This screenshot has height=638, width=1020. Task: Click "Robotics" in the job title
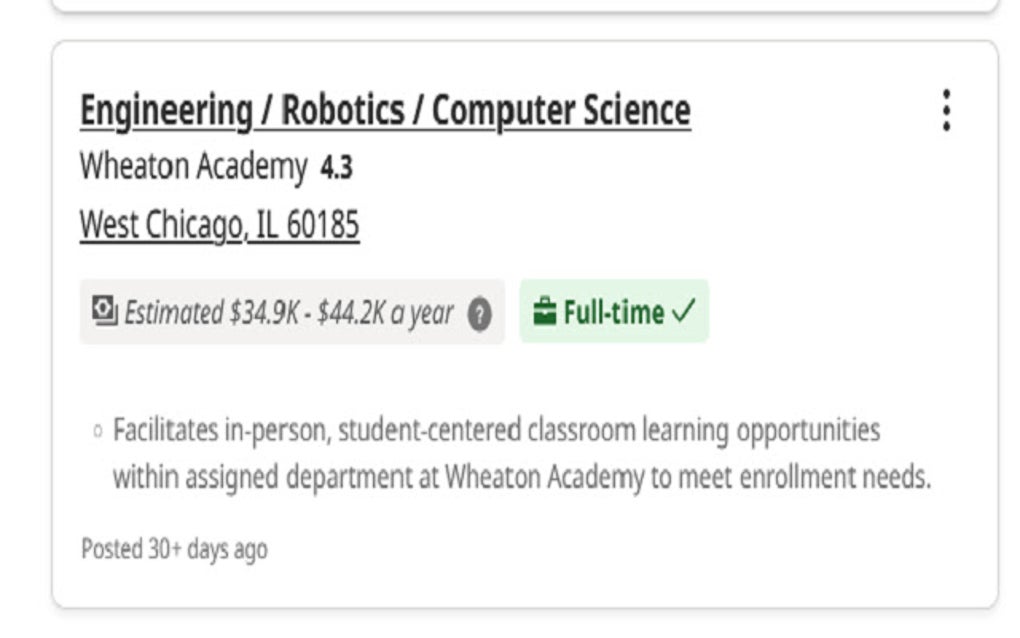[343, 111]
